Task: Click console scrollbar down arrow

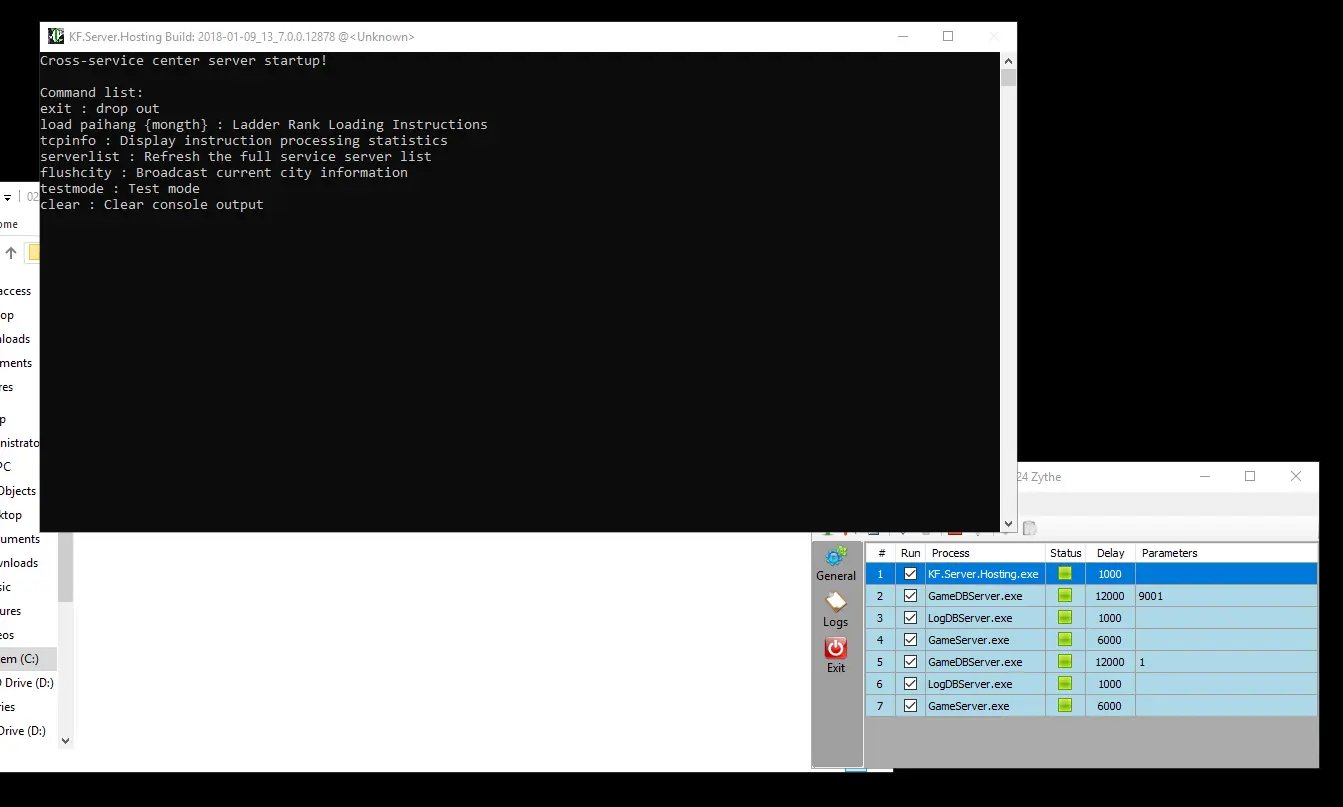Action: (x=1008, y=524)
